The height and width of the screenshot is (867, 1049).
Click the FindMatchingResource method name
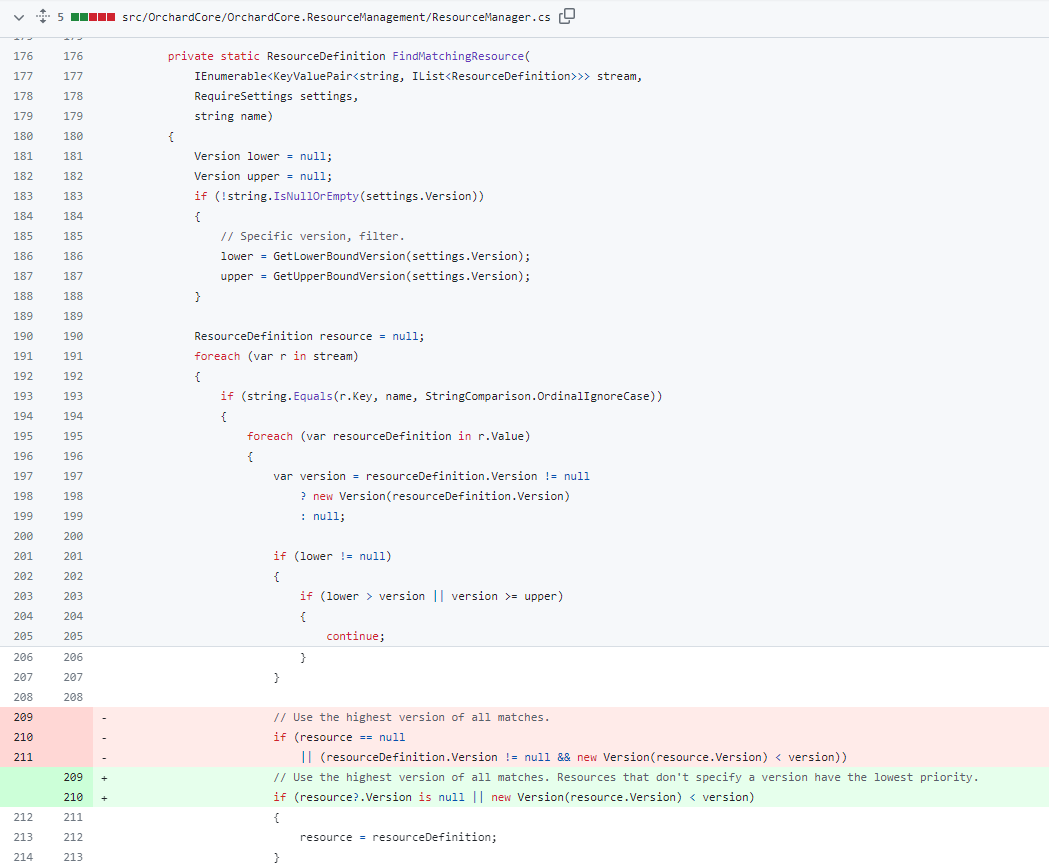pos(458,56)
